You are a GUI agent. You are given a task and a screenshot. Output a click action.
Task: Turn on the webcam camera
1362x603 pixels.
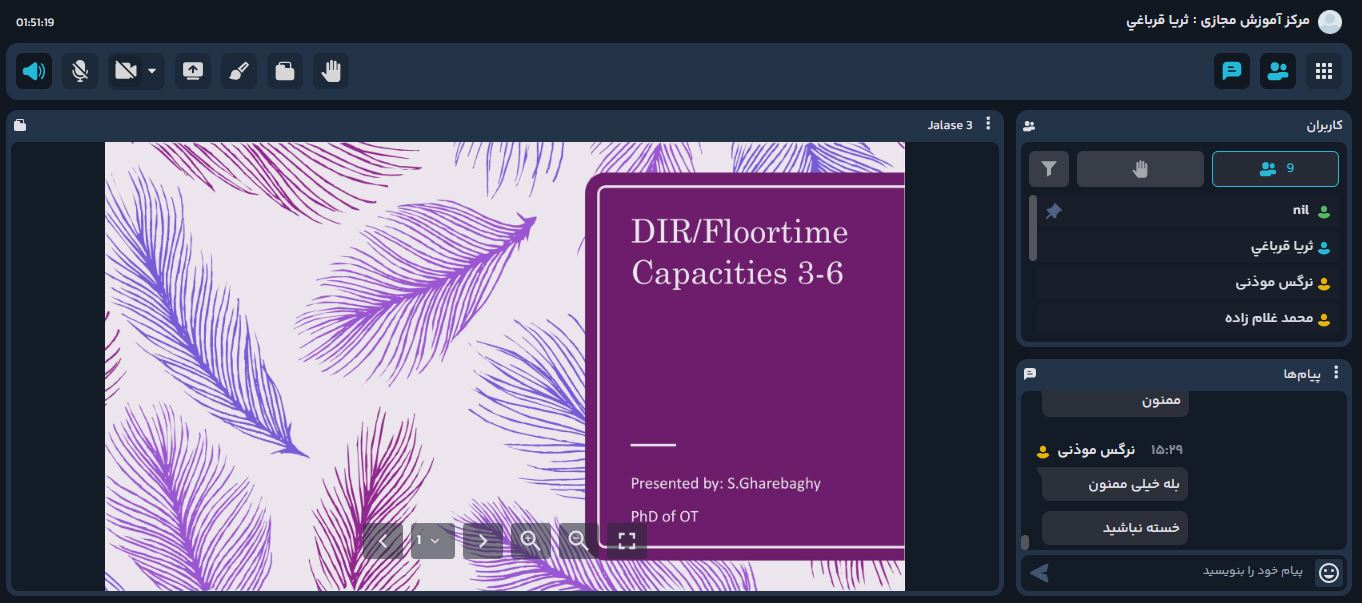point(126,71)
